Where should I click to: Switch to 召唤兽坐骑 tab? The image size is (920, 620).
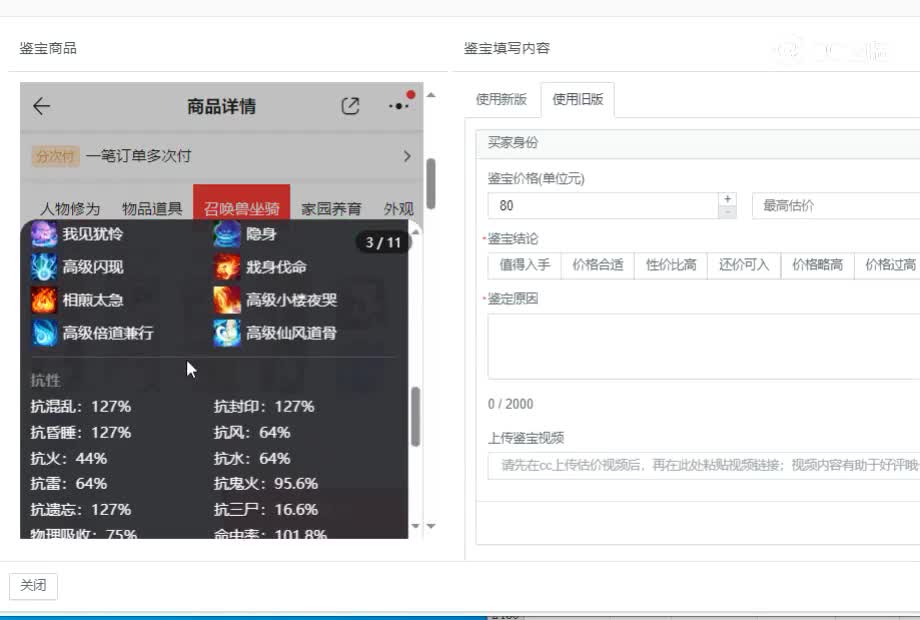click(242, 202)
